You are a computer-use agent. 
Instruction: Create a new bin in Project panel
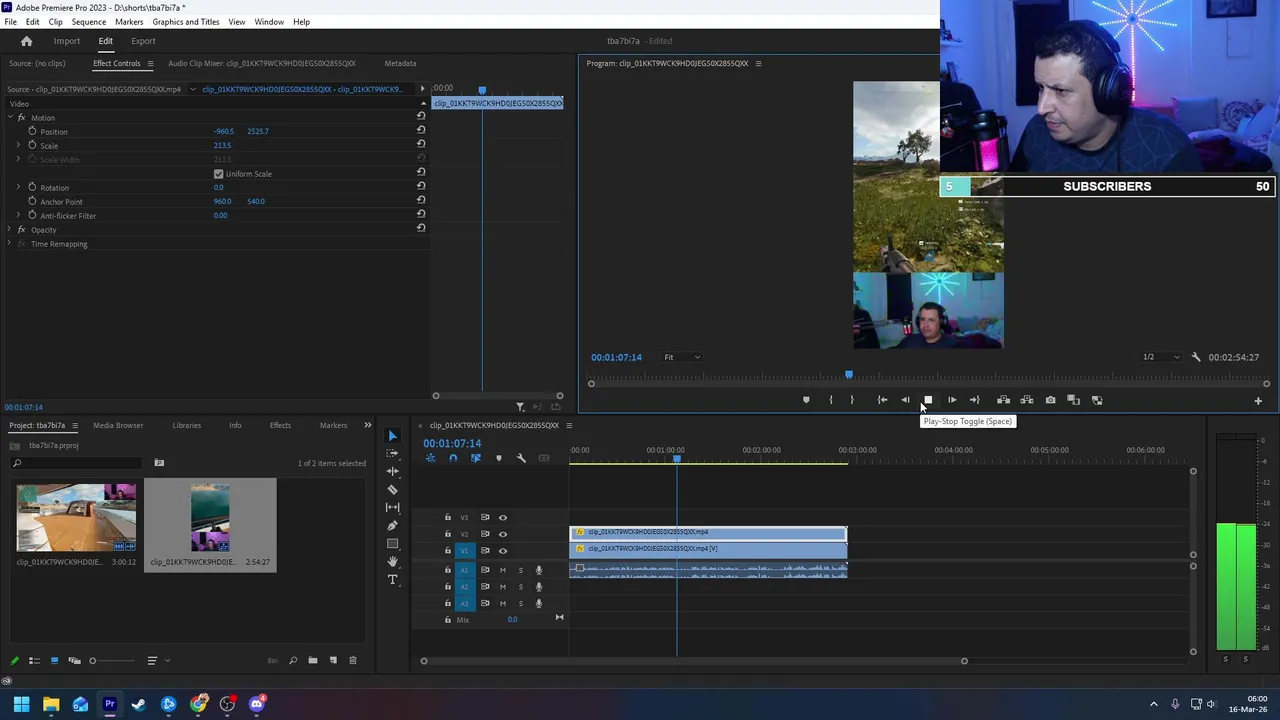coord(313,660)
